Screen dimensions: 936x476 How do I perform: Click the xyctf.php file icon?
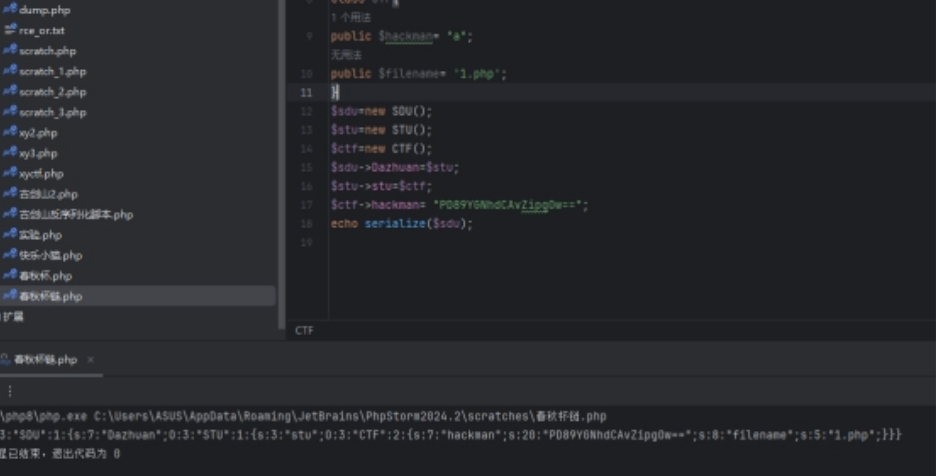pyautogui.click(x=10, y=174)
